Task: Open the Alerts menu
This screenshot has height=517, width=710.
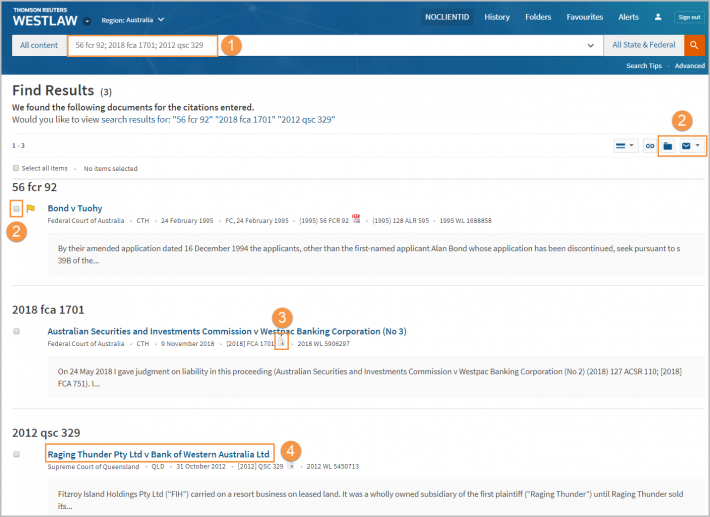Action: click(628, 17)
